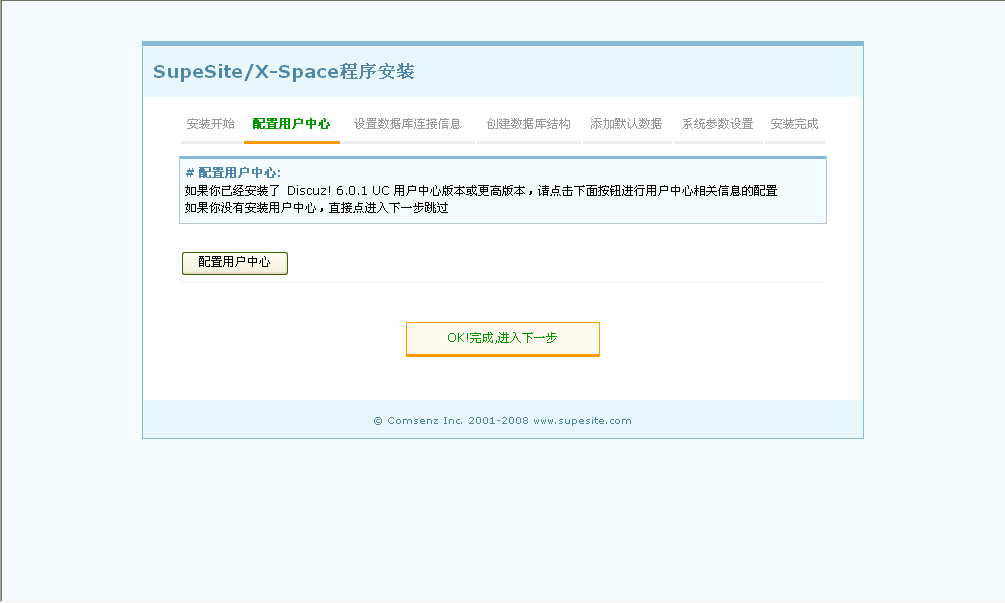Open the 设置数据库连接信息 step tab
This screenshot has height=603, width=1005.
tap(408, 124)
